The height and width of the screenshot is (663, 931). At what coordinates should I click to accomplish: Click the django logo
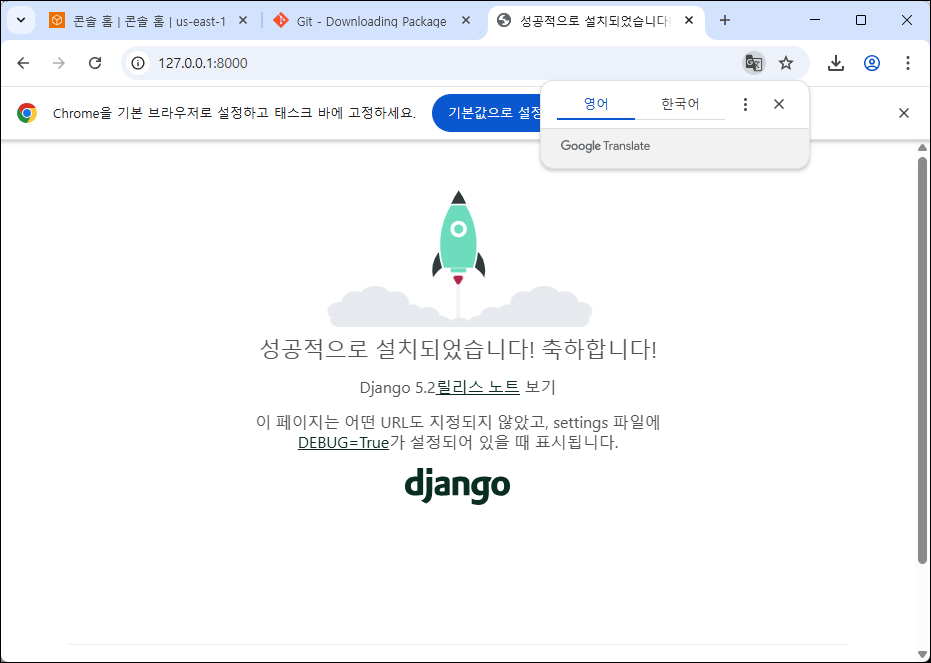pyautogui.click(x=457, y=486)
